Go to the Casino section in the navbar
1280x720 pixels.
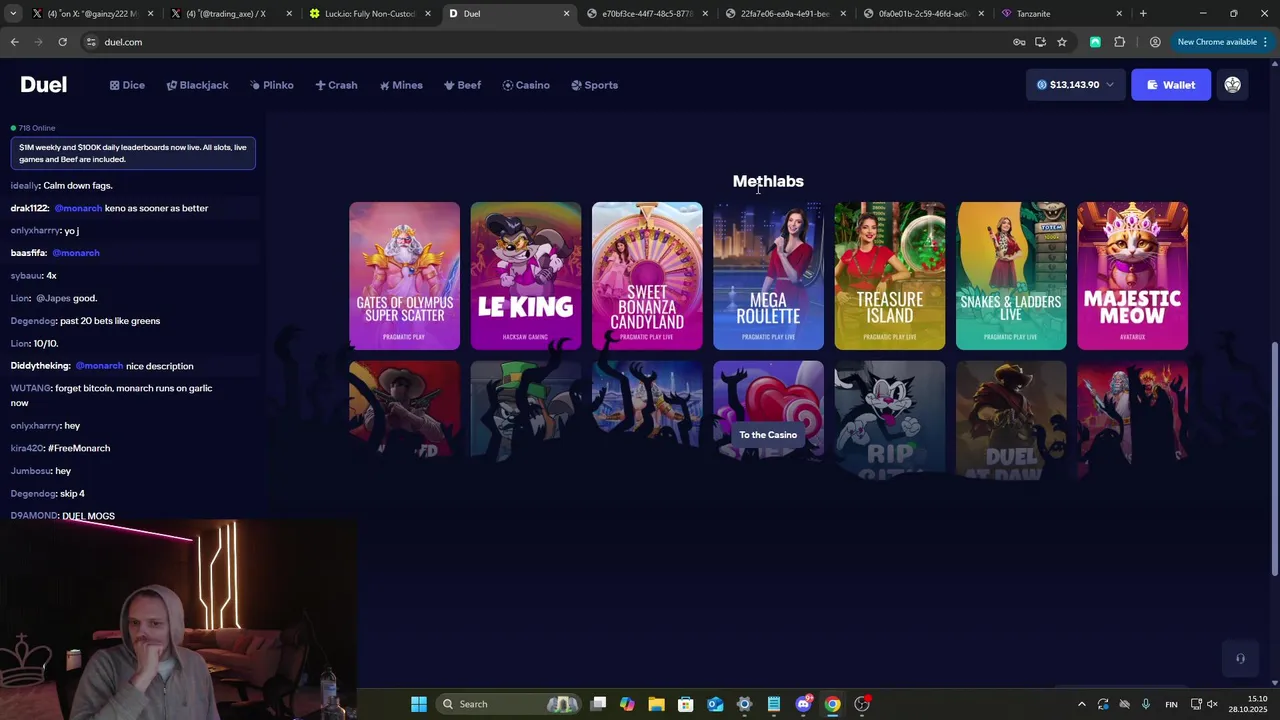click(526, 85)
